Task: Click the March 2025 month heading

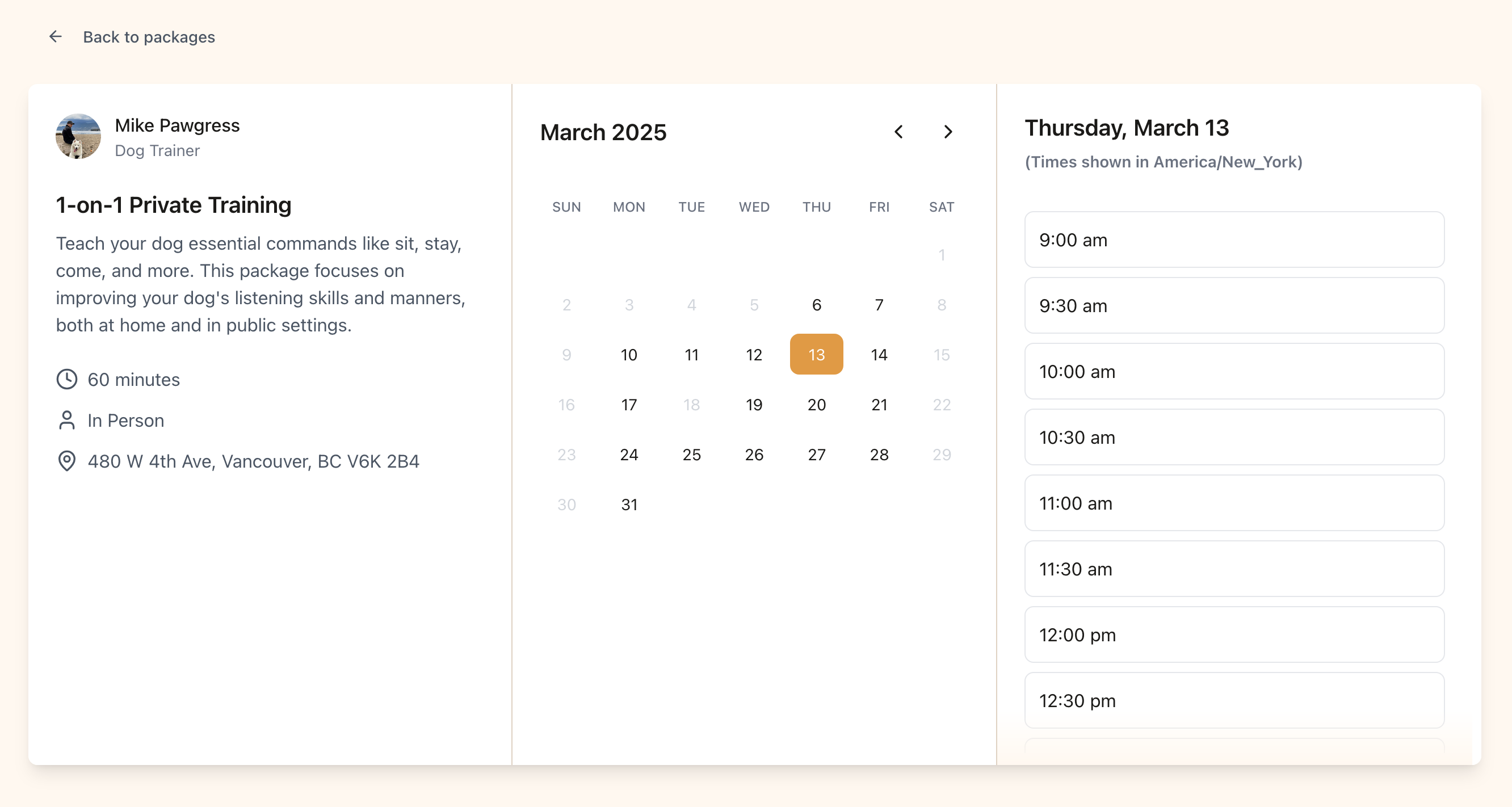Action: [603, 132]
